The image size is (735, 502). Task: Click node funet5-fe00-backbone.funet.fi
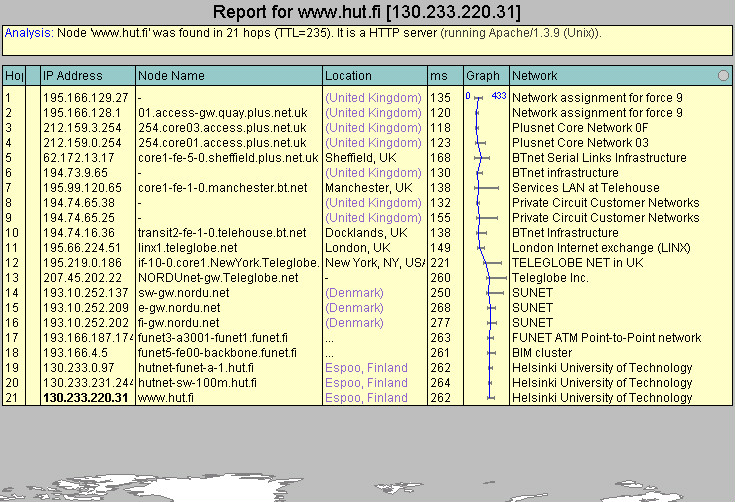[217, 352]
